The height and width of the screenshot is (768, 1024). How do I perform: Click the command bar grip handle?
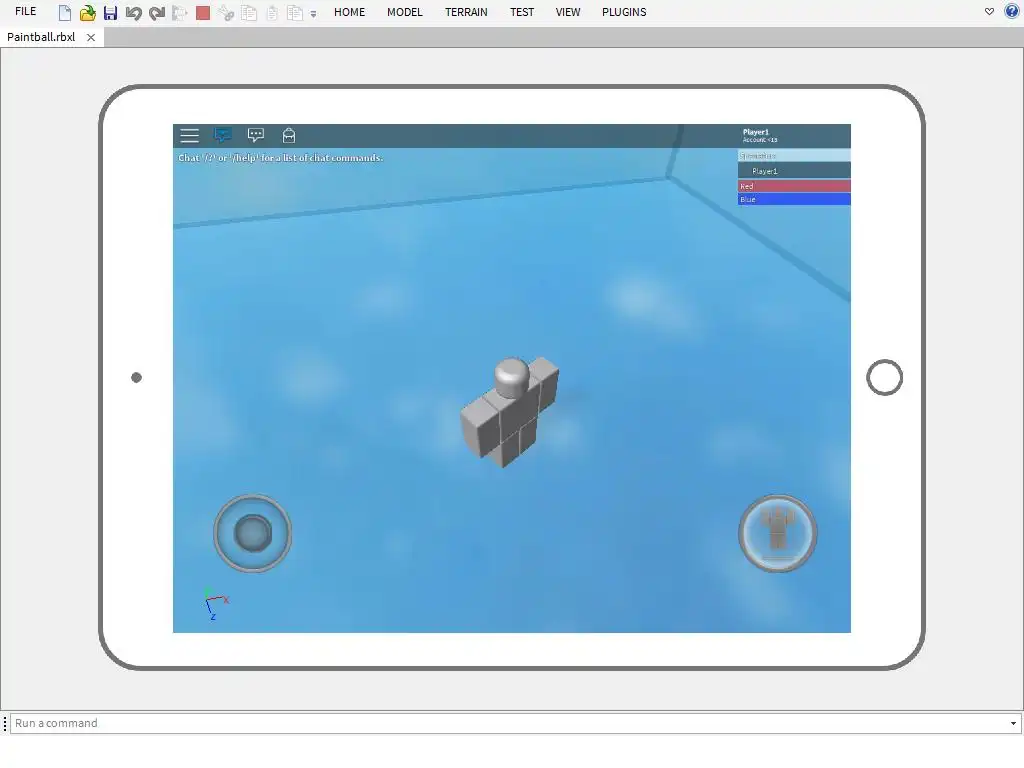[x=5, y=723]
